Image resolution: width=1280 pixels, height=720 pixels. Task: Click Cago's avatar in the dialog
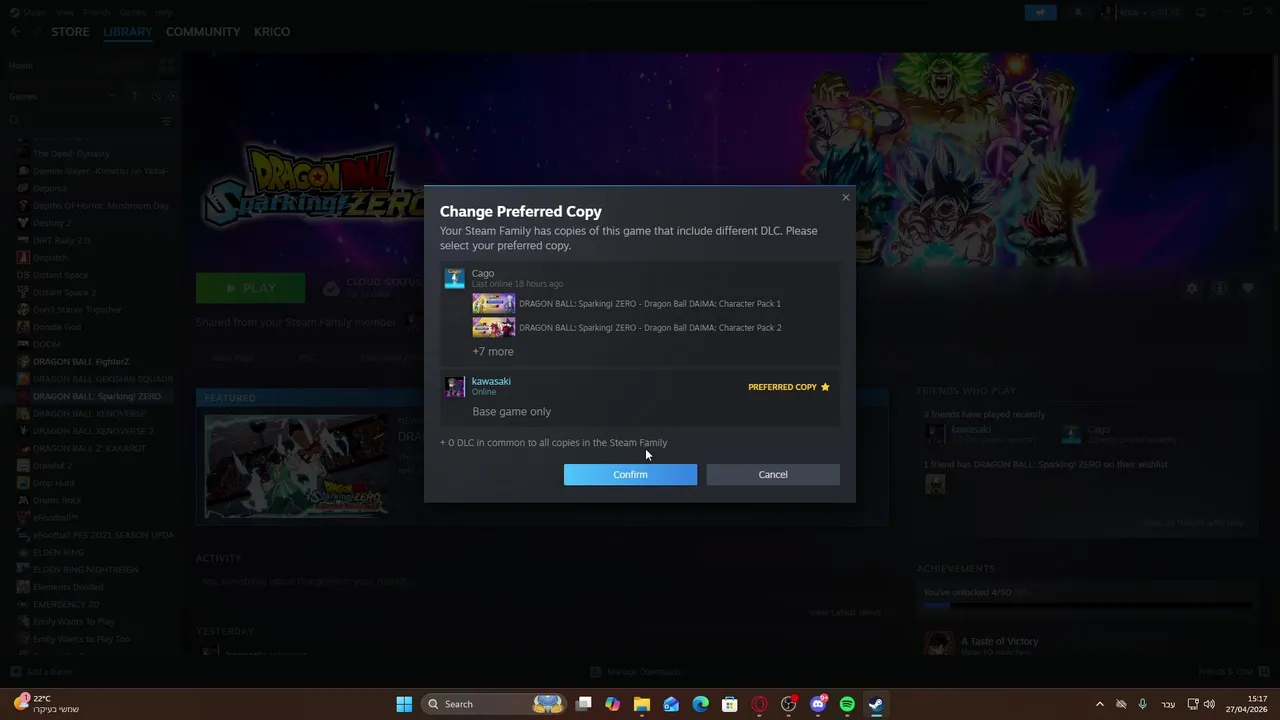tap(455, 278)
